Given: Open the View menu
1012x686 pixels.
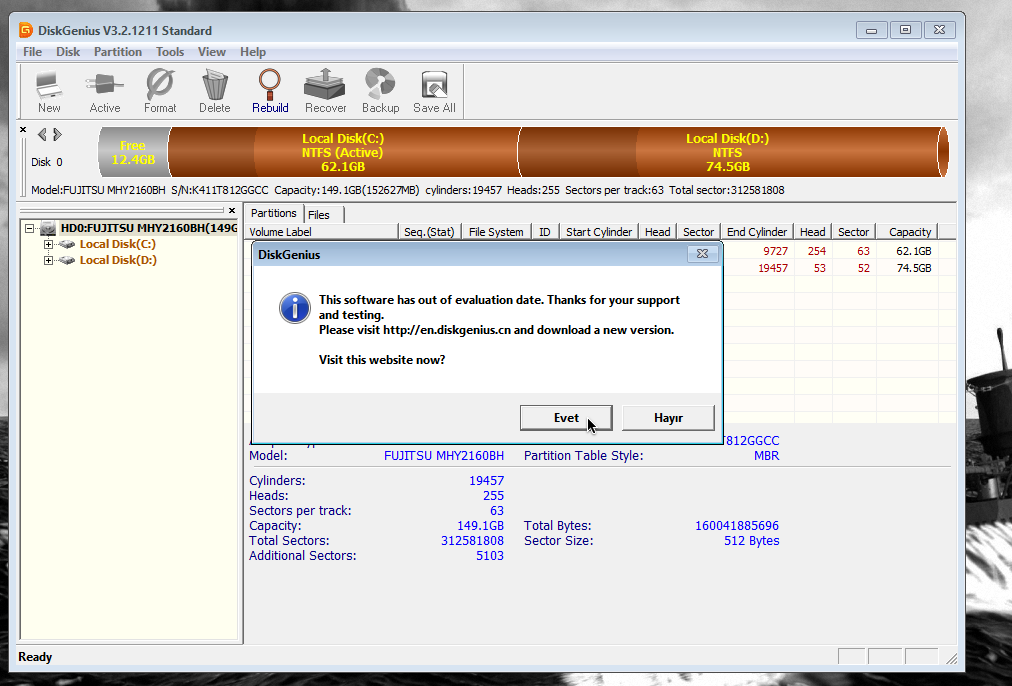Looking at the screenshot, I should click(212, 52).
